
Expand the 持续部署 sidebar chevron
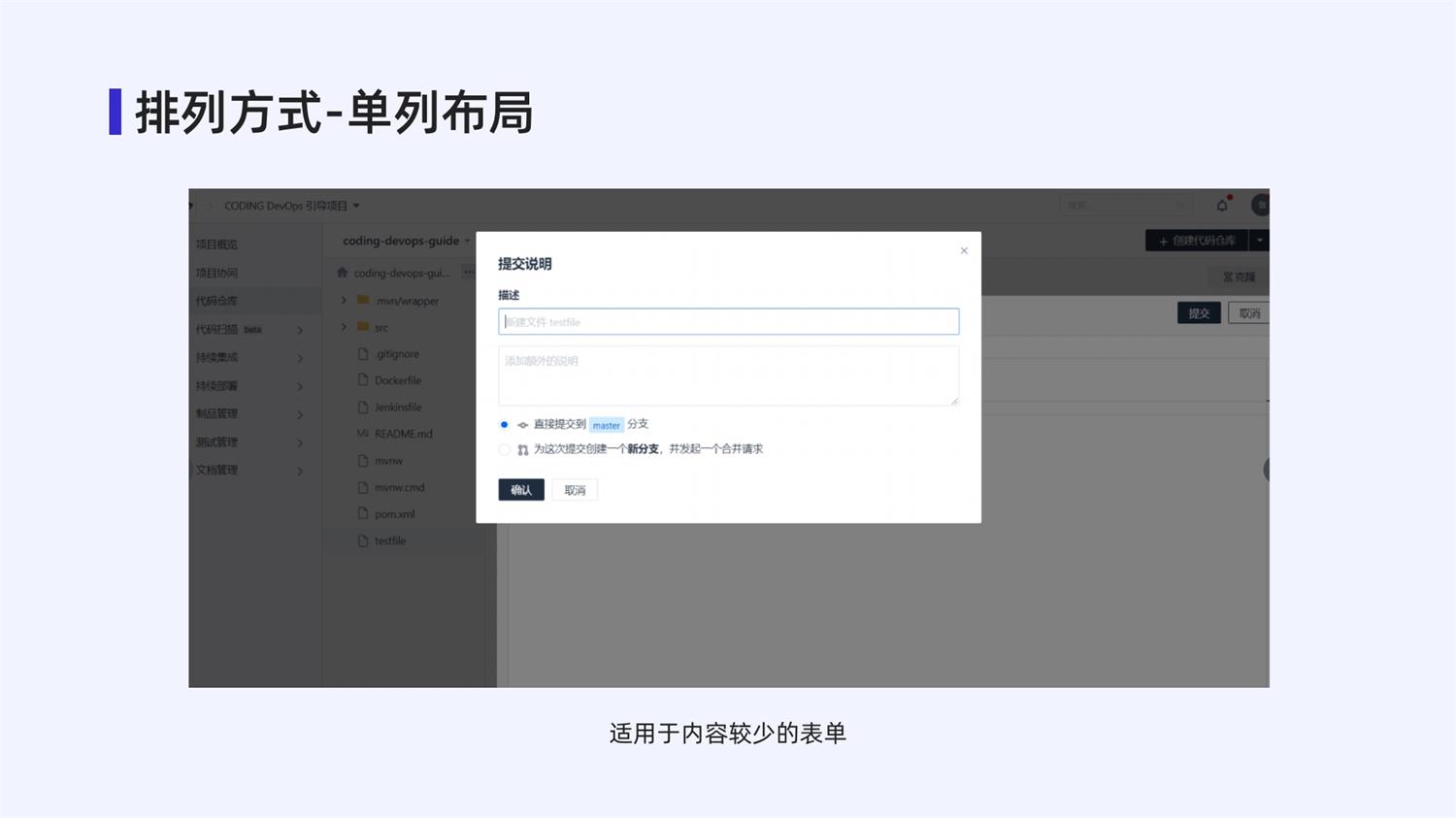pyautogui.click(x=300, y=386)
